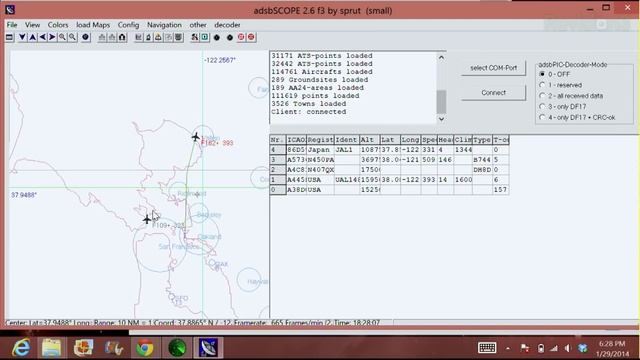
Task: Select the table cell N450PA
Action: [x=320, y=160]
